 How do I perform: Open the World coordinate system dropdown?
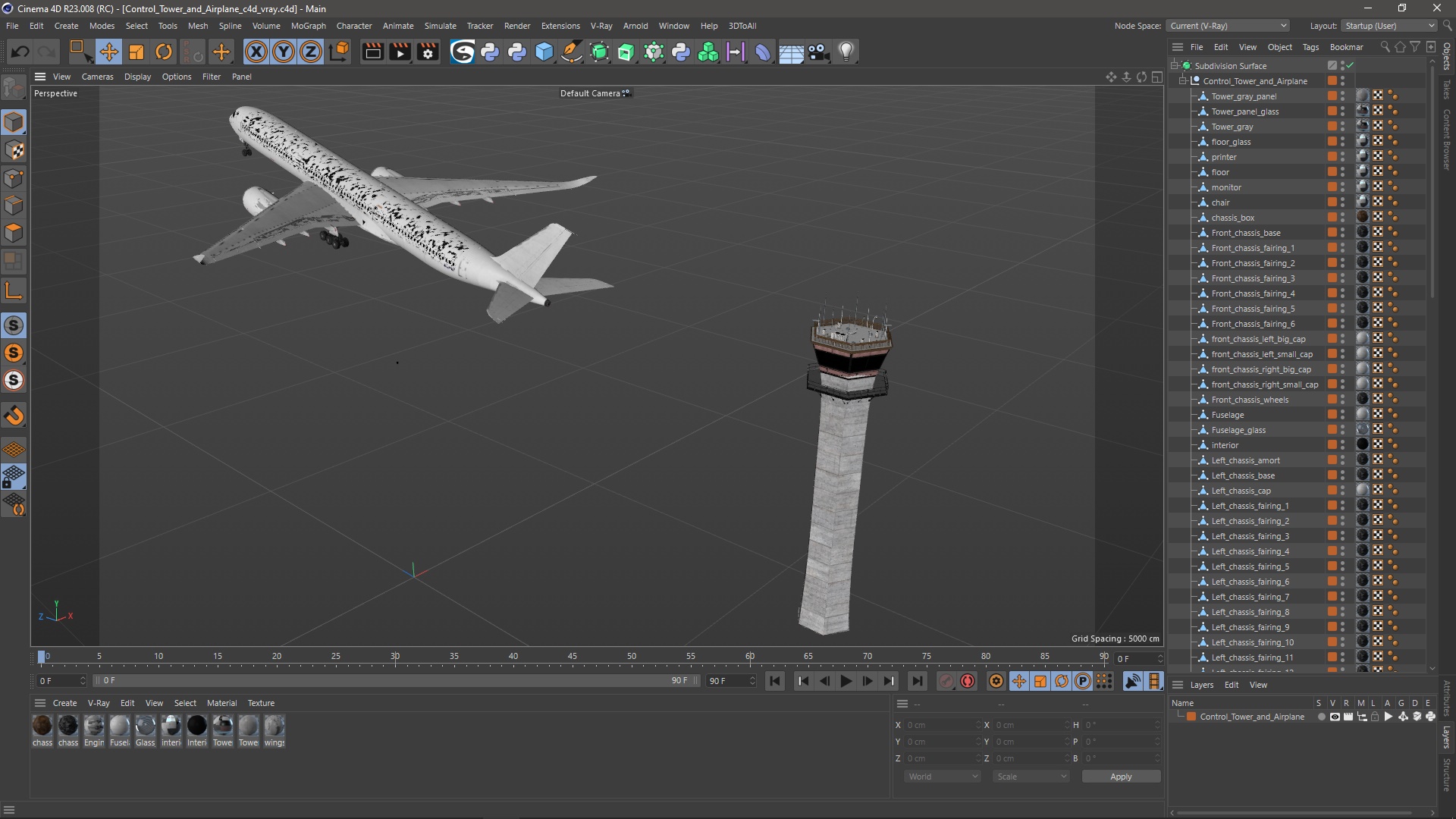pos(943,777)
